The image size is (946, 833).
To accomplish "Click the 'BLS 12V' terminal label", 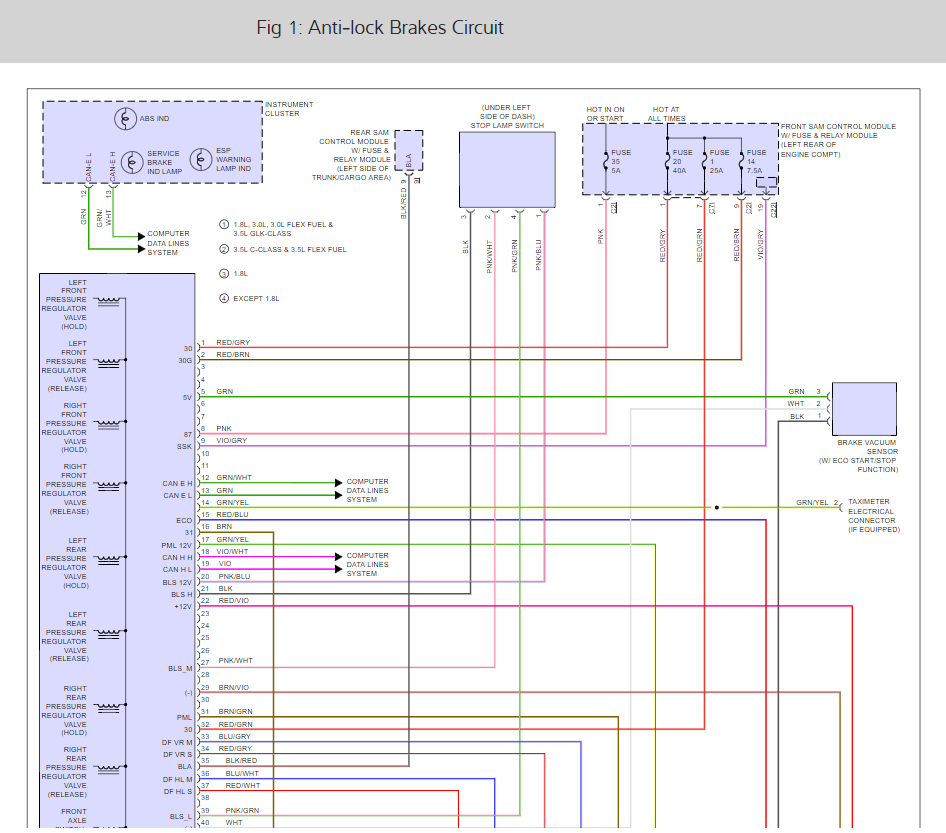I will [177, 583].
